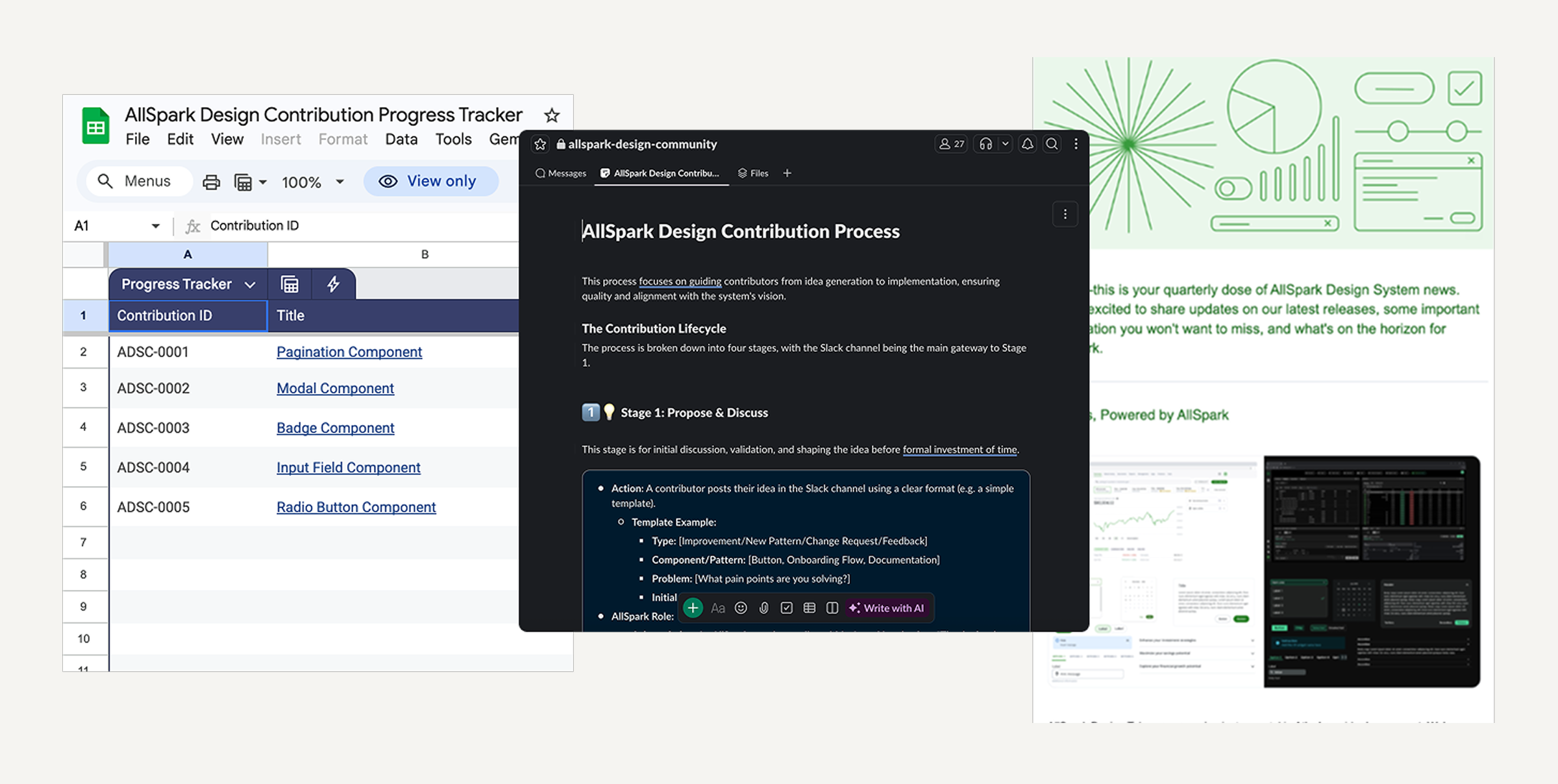Print the Progress Tracker spreadsheet
The width and height of the screenshot is (1558, 784).
tap(211, 182)
